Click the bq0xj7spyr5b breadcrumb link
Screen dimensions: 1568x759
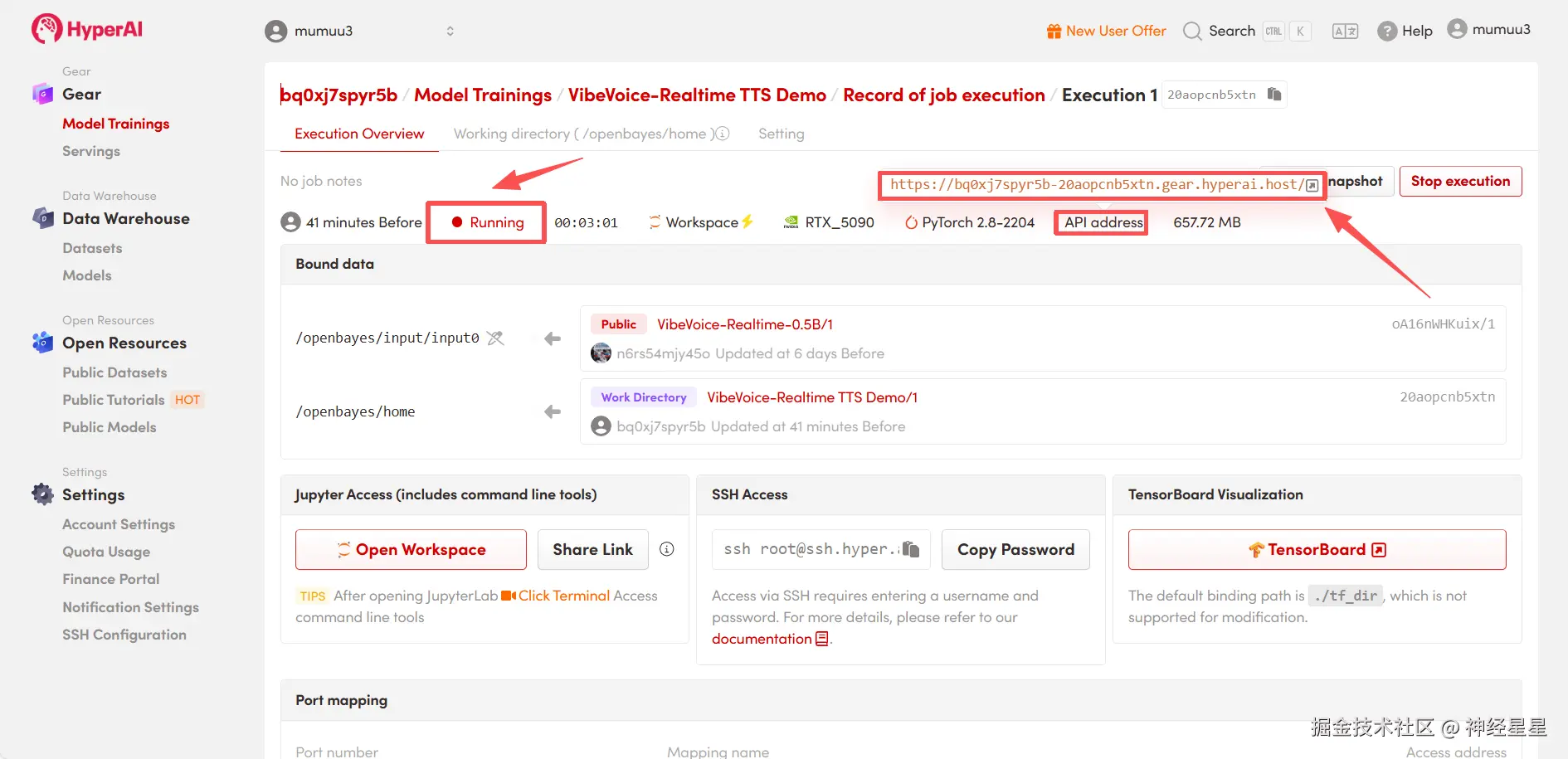point(338,95)
